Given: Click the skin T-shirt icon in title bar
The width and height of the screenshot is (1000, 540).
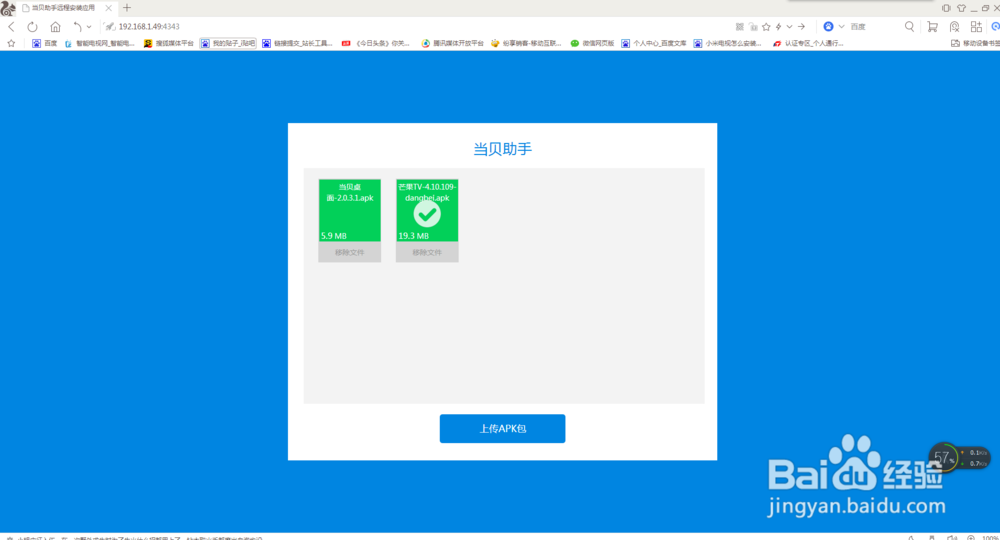Looking at the screenshot, I should (961, 8).
